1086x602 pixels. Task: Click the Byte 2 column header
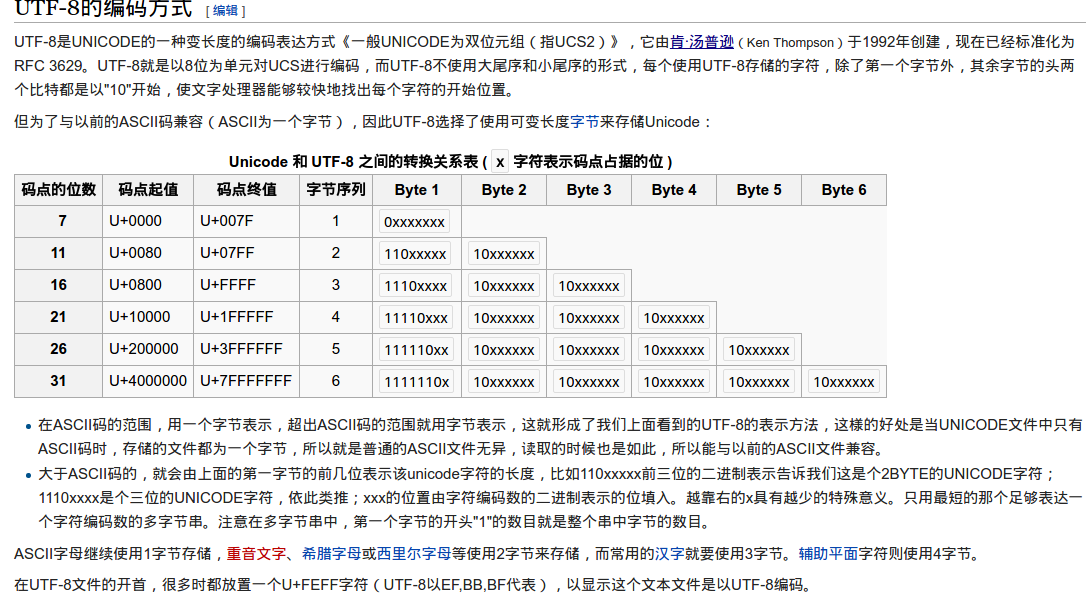click(x=504, y=190)
